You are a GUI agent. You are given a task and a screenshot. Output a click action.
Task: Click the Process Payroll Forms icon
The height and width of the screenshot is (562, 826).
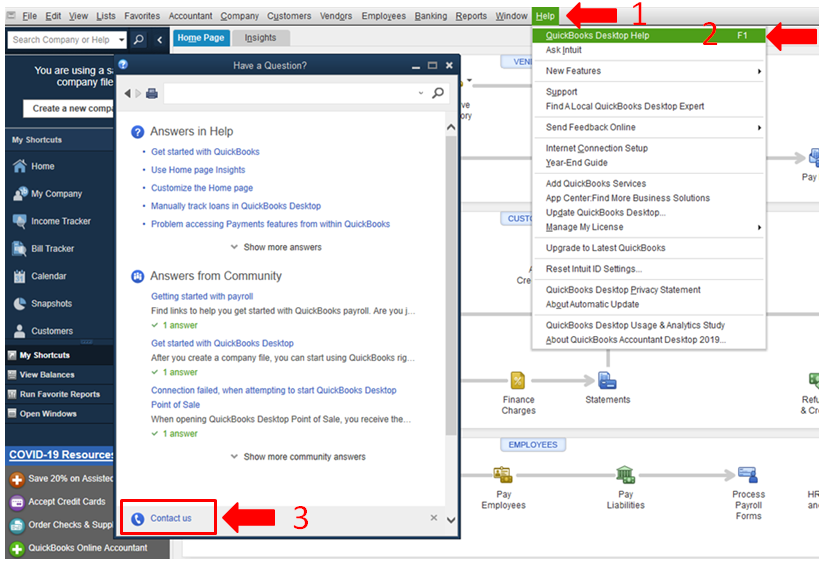coord(748,475)
